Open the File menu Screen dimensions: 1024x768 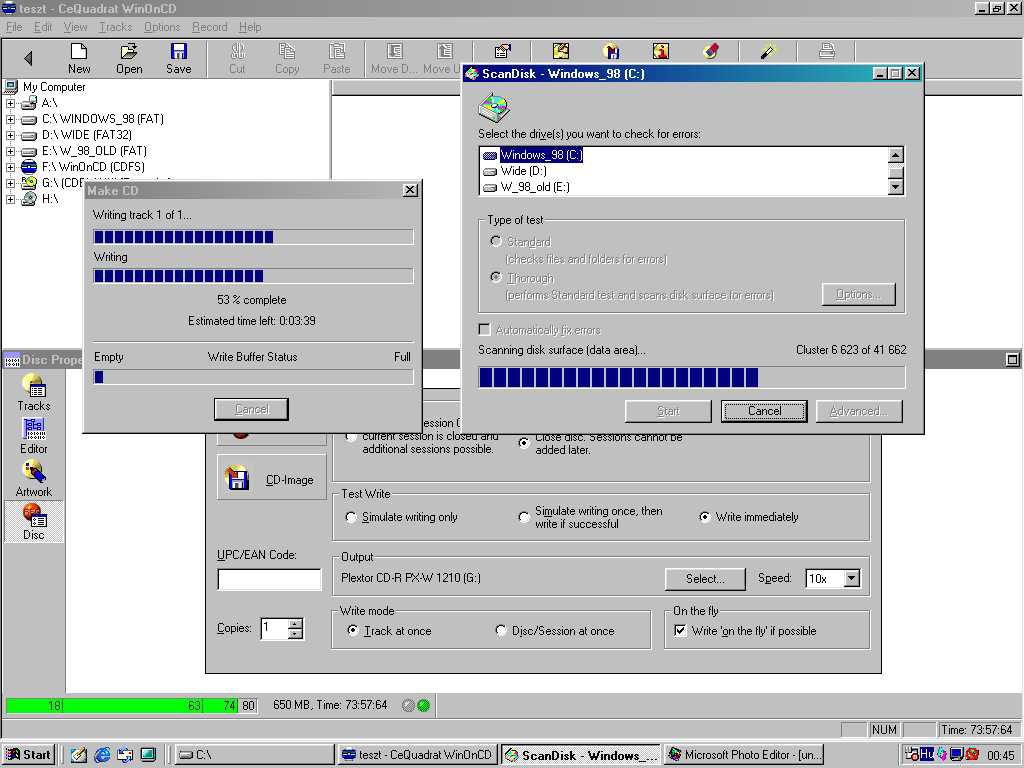point(14,27)
